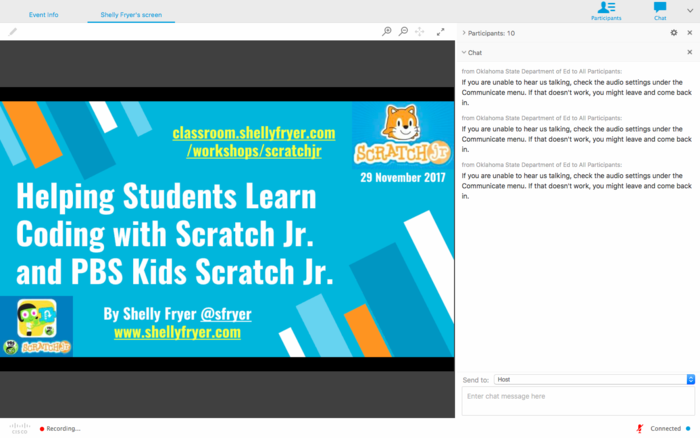
Task: Expand the Participants: 10 section
Action: [464, 33]
